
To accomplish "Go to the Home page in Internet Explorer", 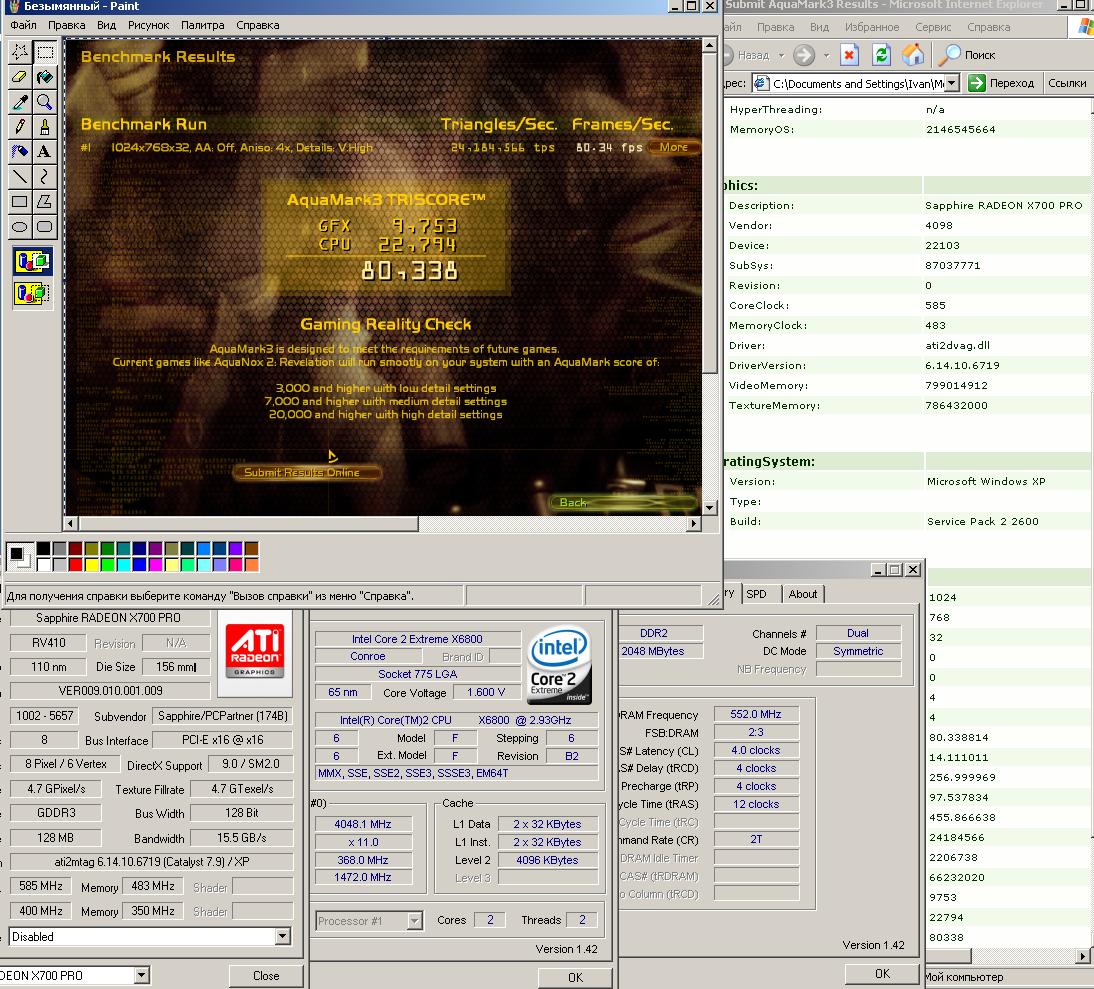I will coord(913,55).
